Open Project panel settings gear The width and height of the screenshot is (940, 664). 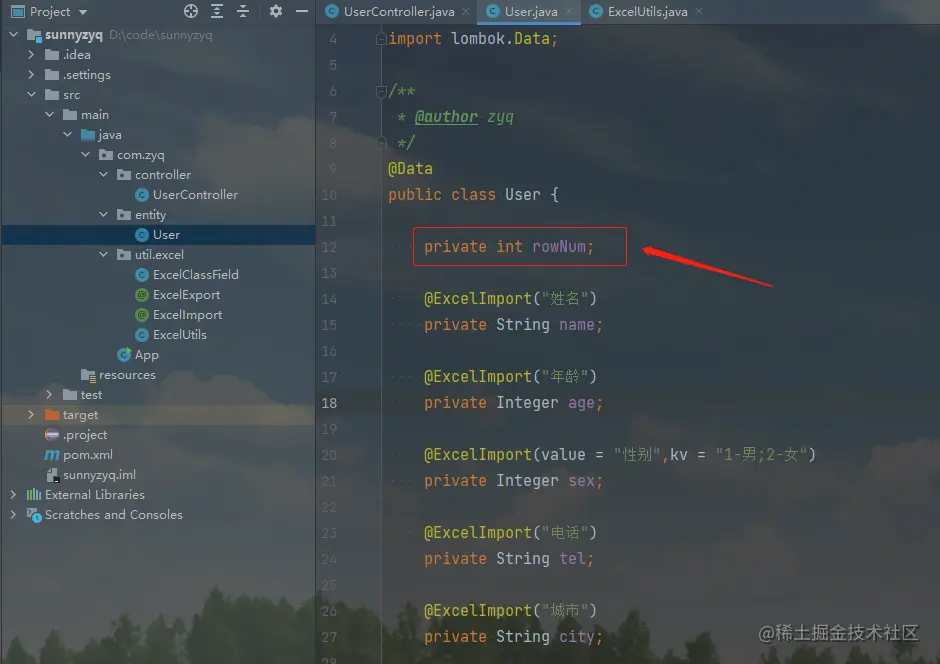[x=275, y=11]
